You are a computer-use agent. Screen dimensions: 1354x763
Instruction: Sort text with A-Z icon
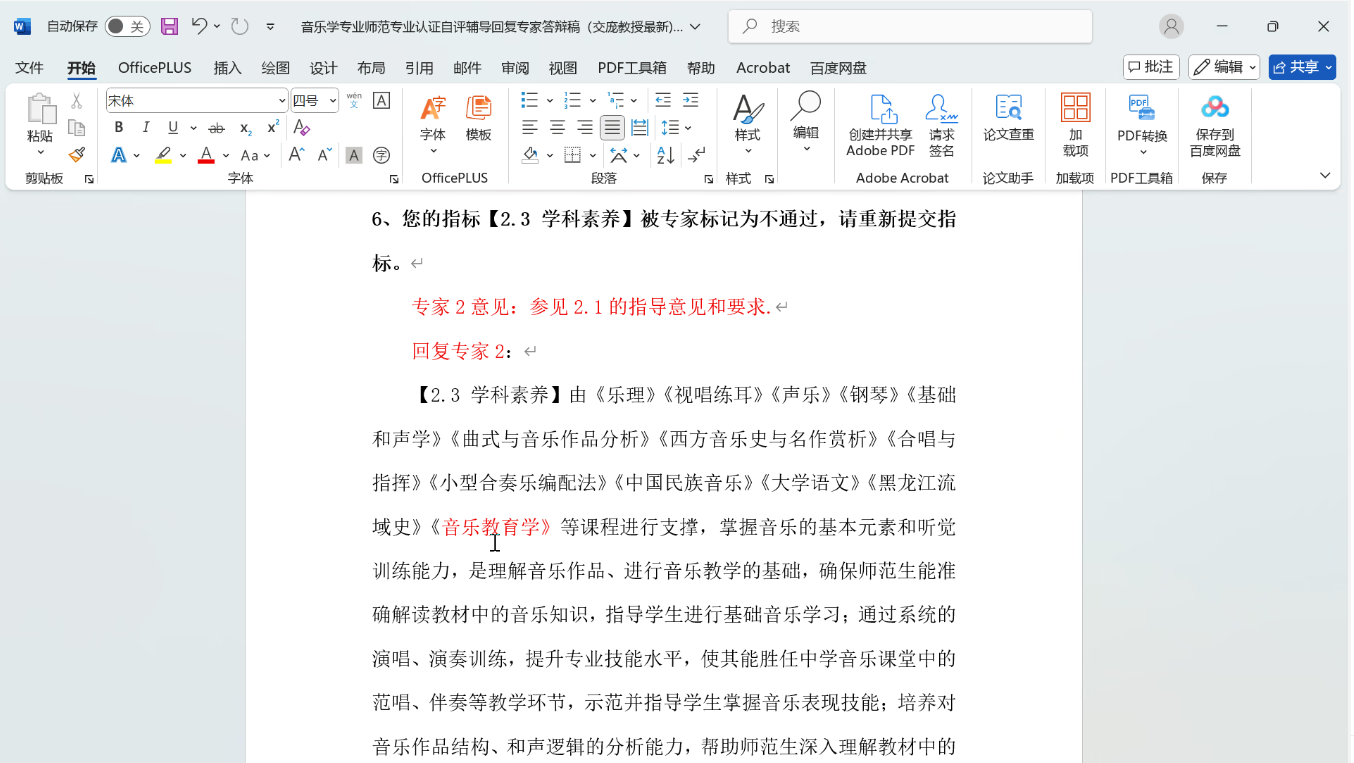[x=666, y=155]
